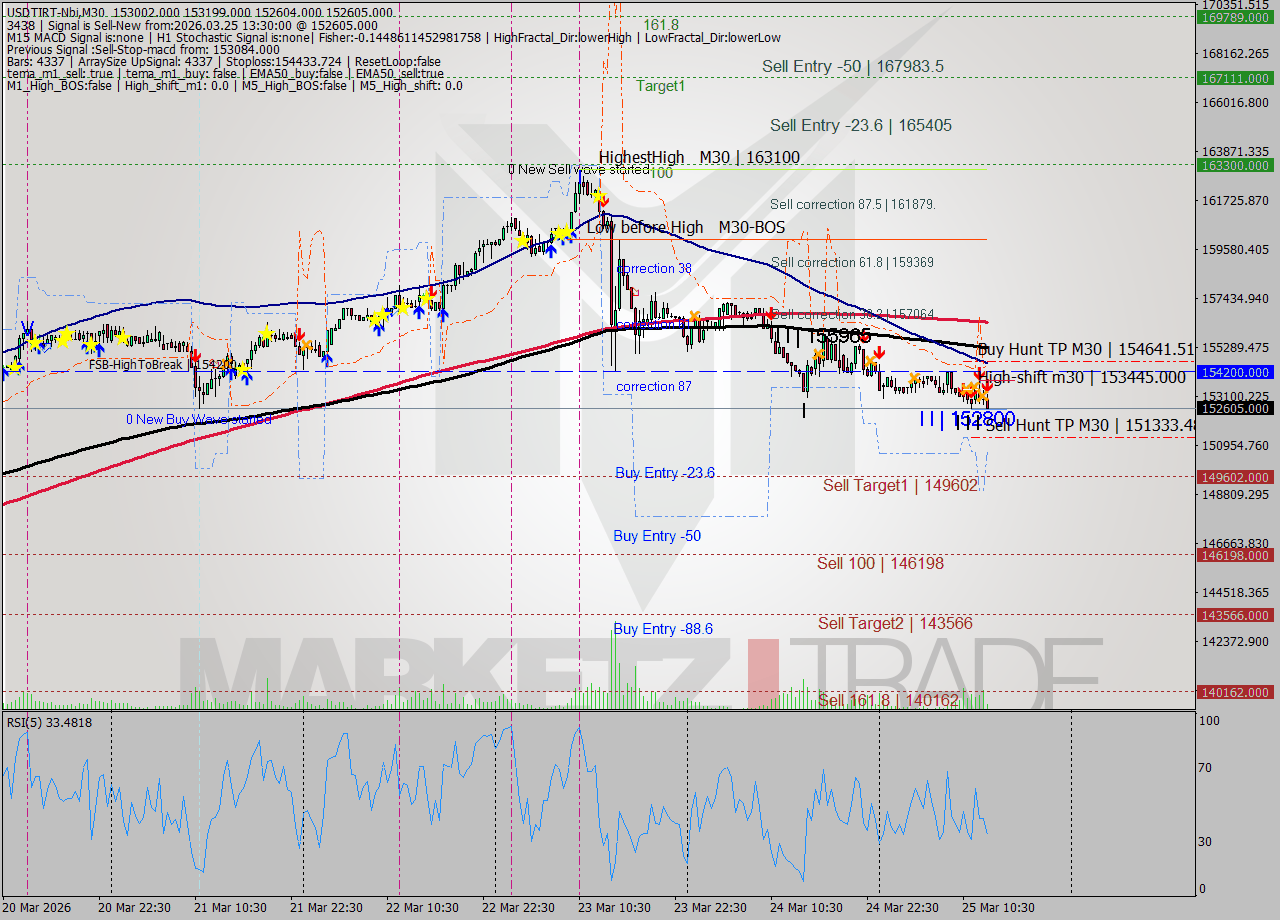Click the "Sell Target2 | 143566" label

pos(895,623)
